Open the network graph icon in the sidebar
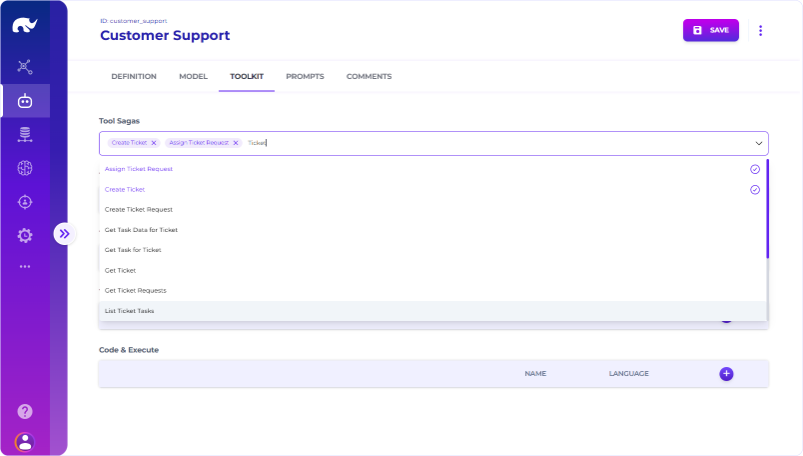The image size is (803, 456). [25, 67]
